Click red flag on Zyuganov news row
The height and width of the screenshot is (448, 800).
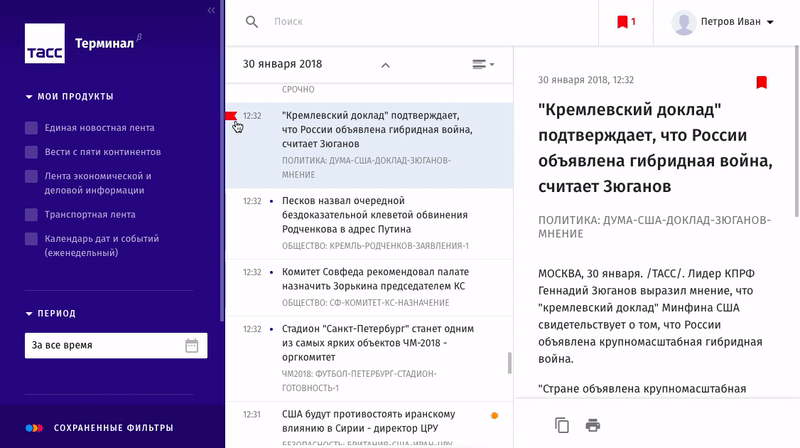[x=231, y=116]
